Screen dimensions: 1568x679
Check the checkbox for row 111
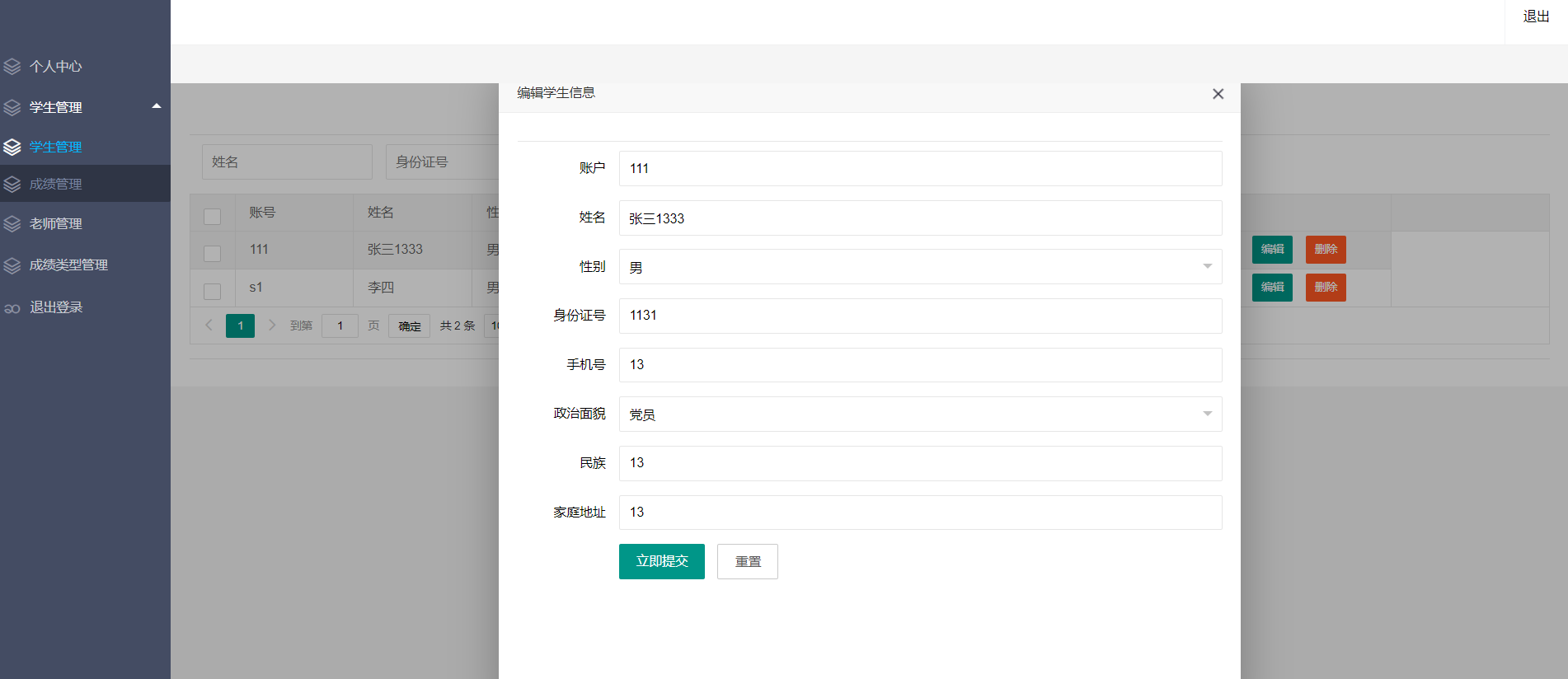212,253
